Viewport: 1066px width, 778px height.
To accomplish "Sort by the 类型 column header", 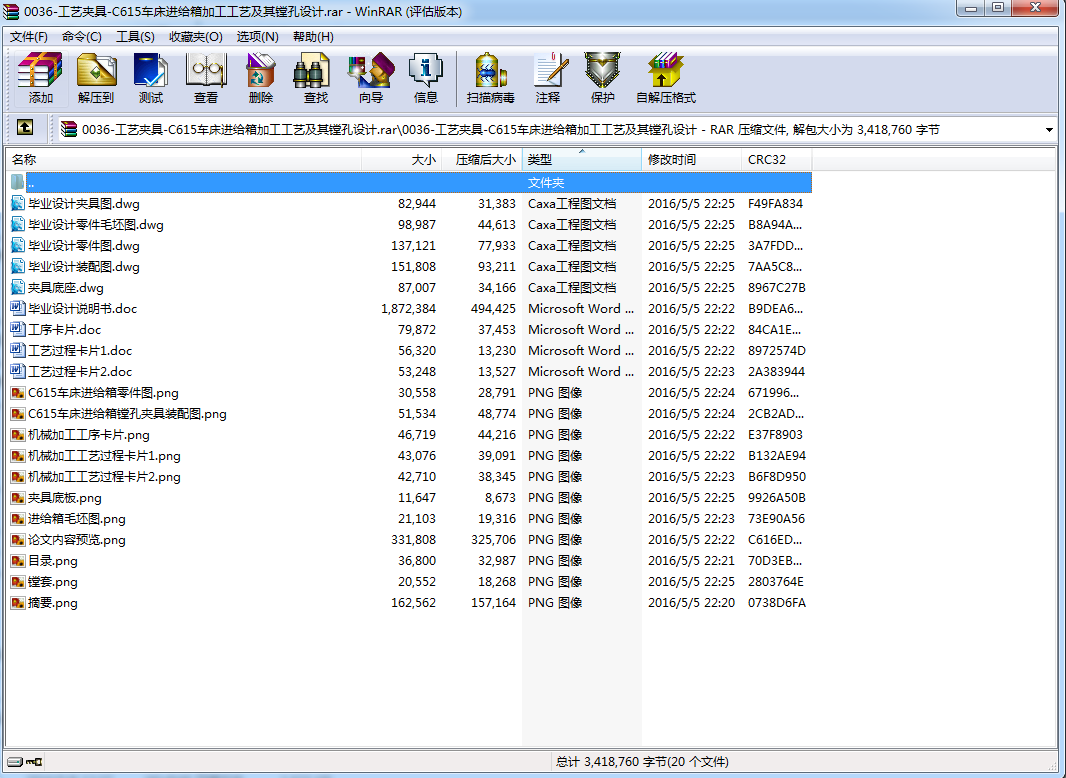I will pos(581,160).
